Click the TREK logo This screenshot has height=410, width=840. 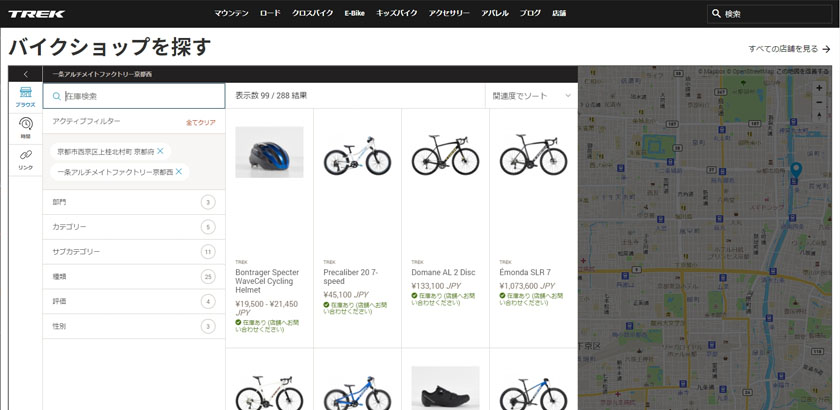pyautogui.click(x=36, y=14)
